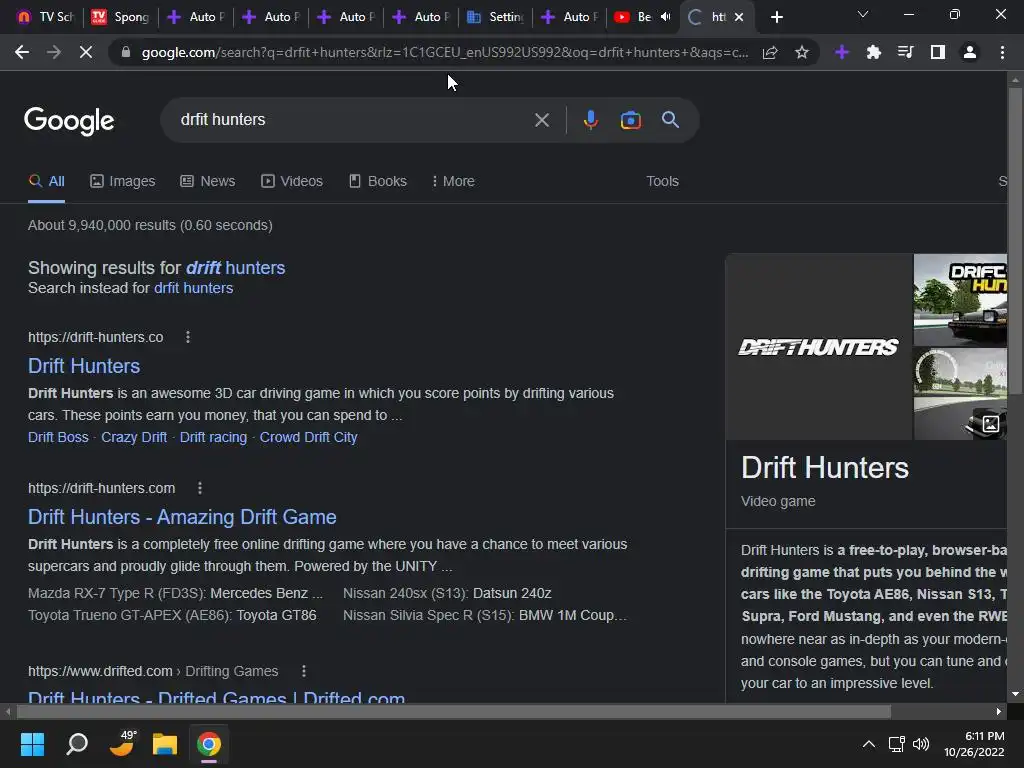This screenshot has height=768, width=1024.
Task: Open the top car screenshot thumbnail
Action: [x=960, y=300]
